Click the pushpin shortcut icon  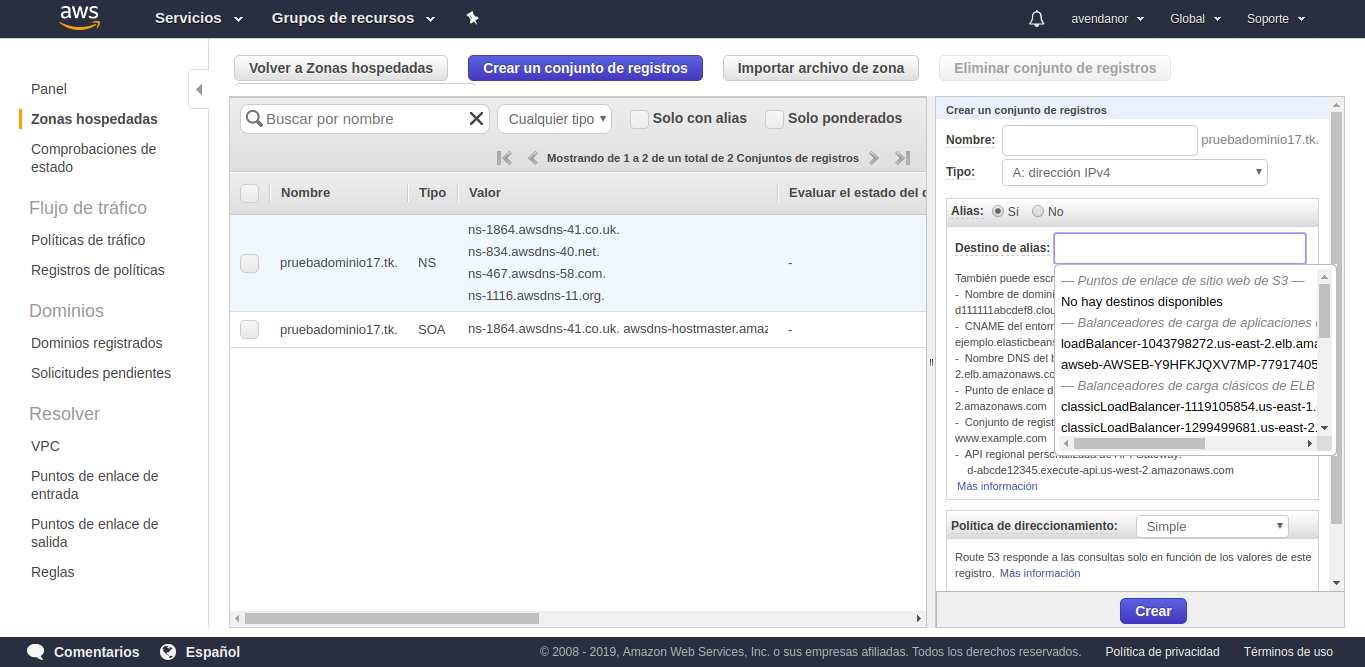click(473, 18)
